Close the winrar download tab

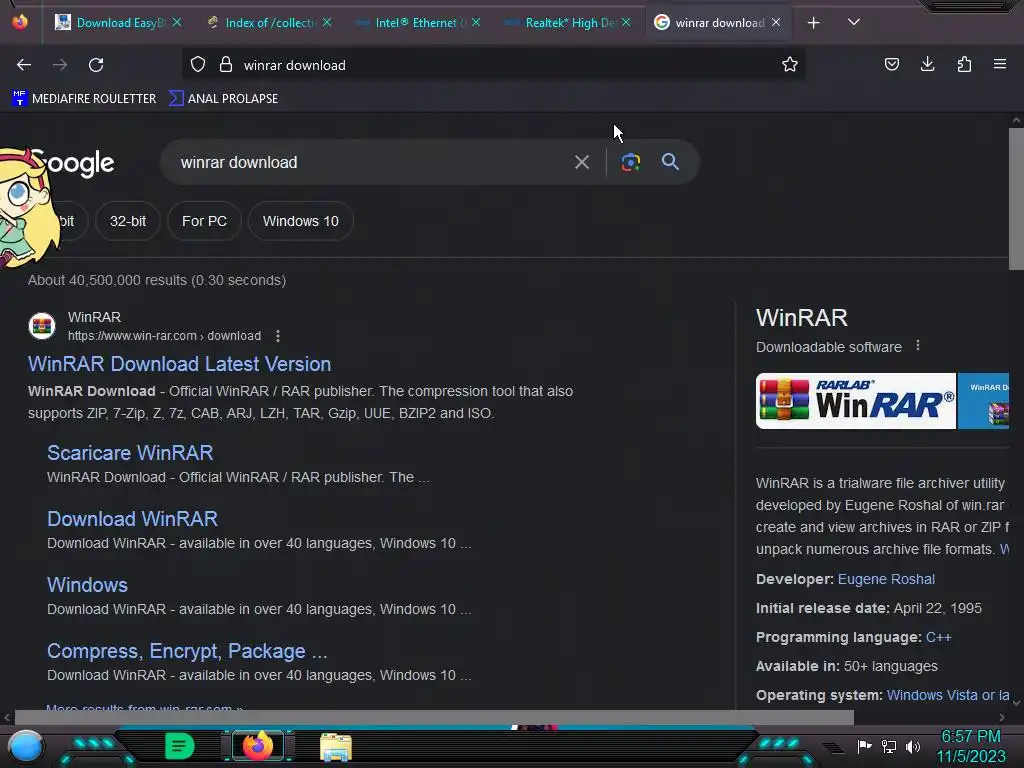(x=776, y=22)
